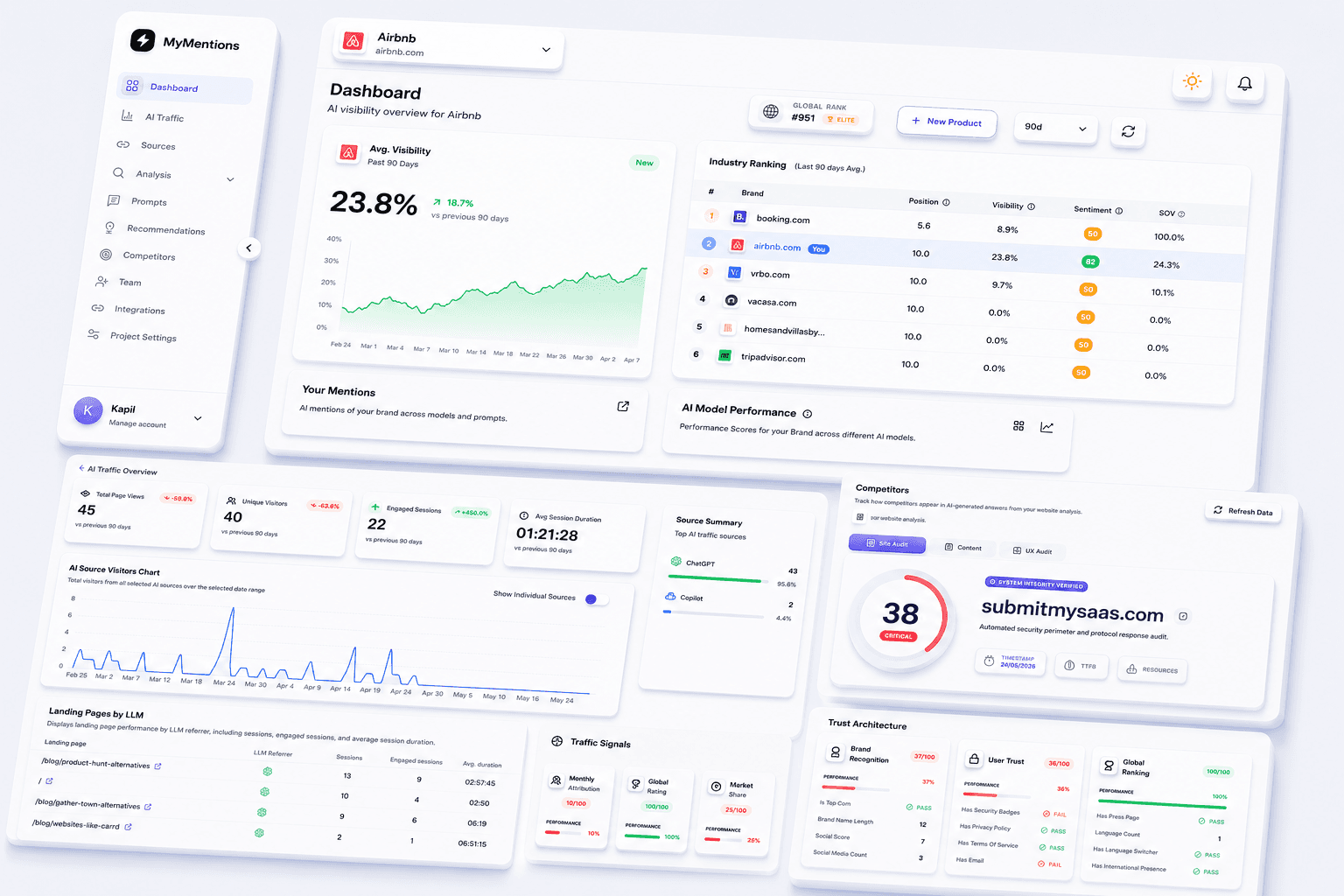Viewport: 1344px width, 896px height.
Task: Click the User Trust lock icon
Action: coord(973,759)
